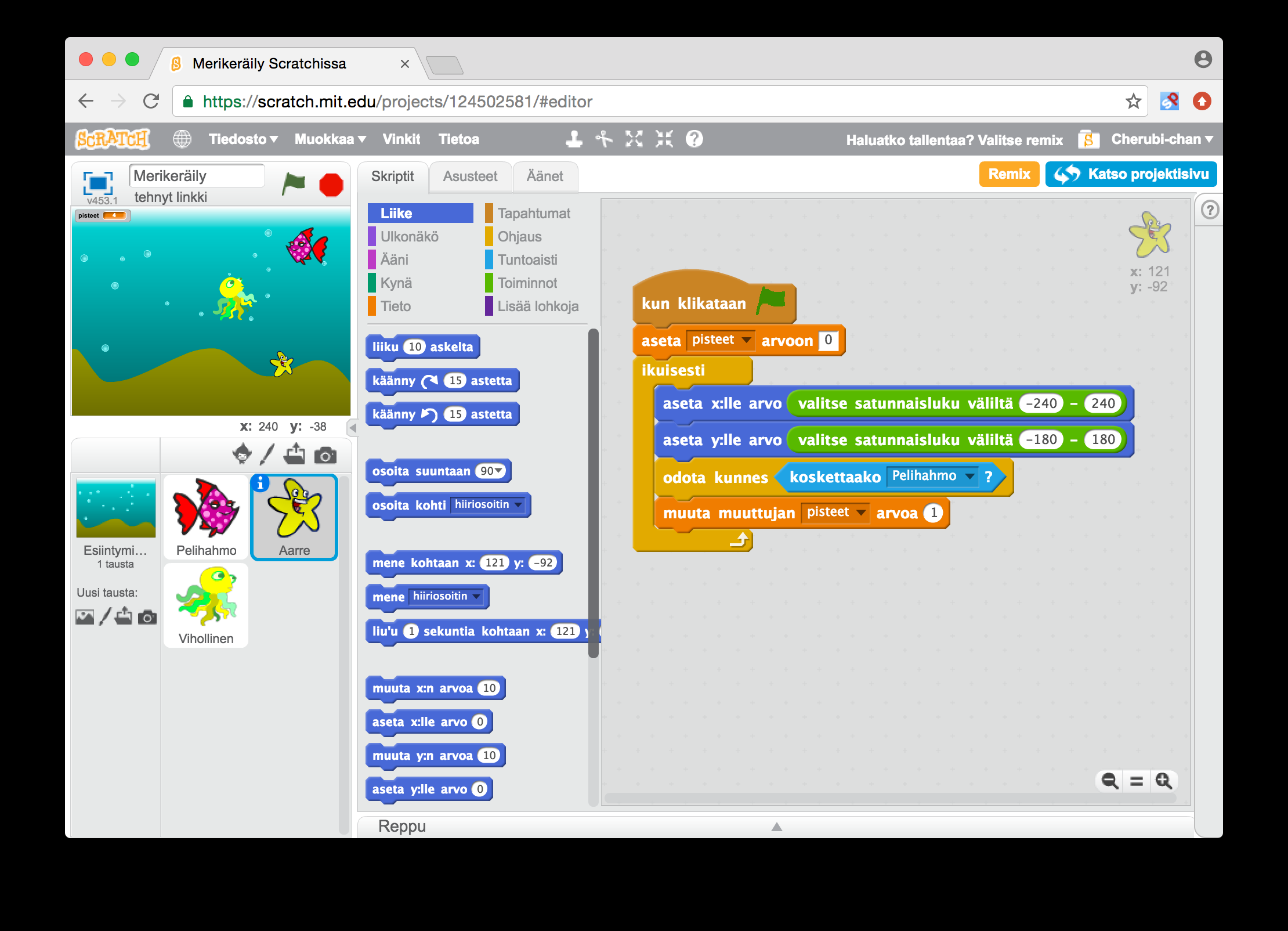Viewport: 1288px width, 931px height.
Task: Click the Remix button
Action: (1009, 174)
